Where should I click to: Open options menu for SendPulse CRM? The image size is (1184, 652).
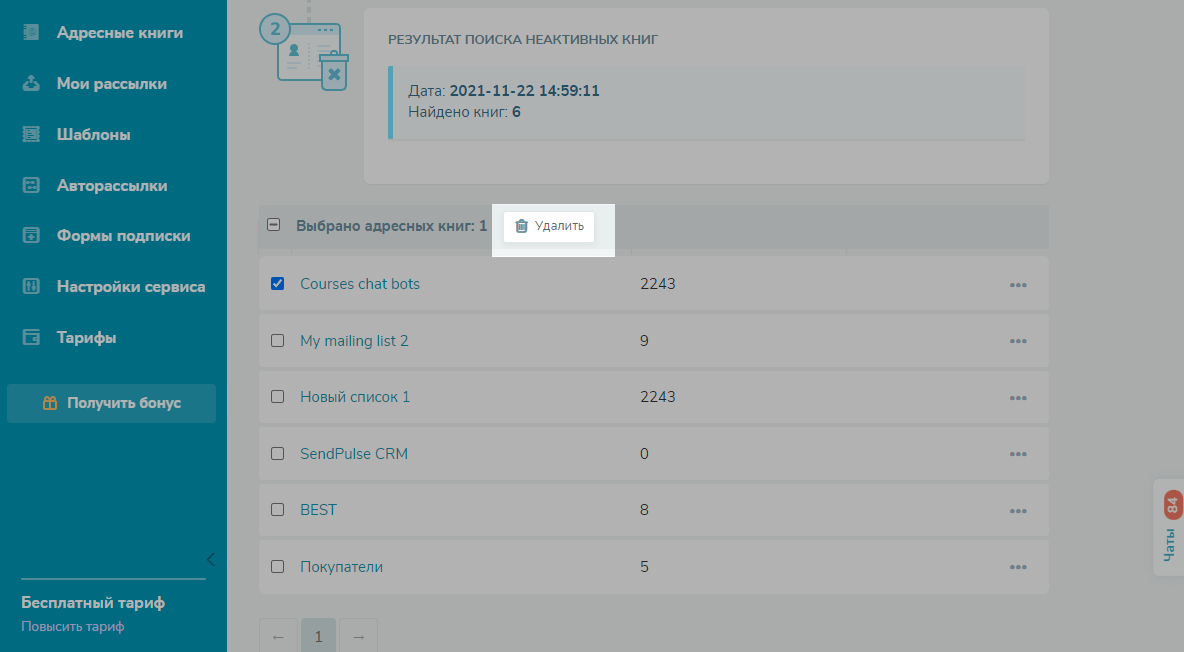[x=1018, y=454]
